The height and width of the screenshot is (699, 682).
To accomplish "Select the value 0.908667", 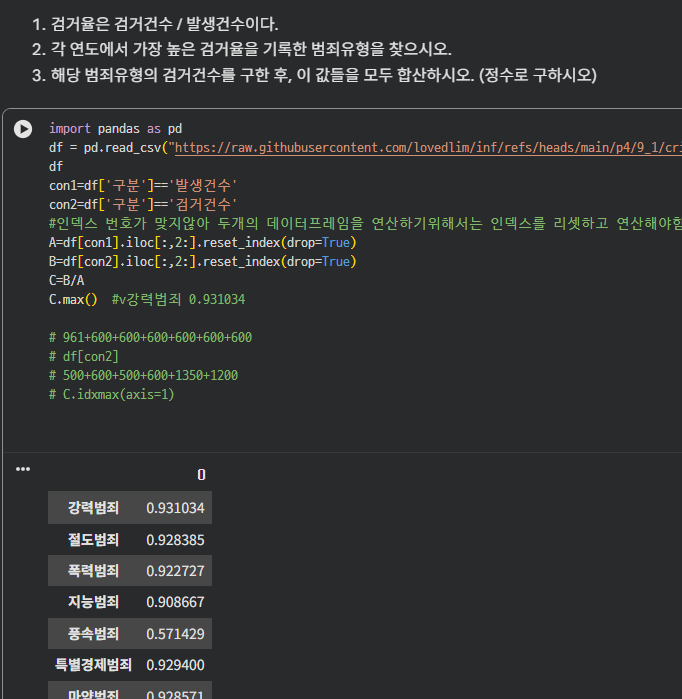I will [x=175, y=602].
